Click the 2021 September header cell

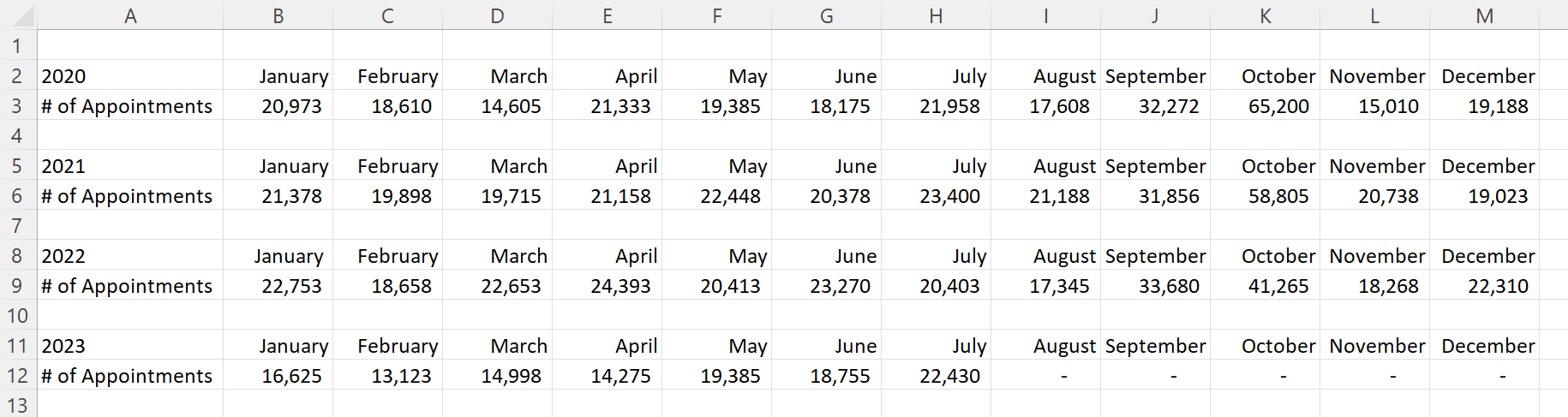click(1156, 166)
